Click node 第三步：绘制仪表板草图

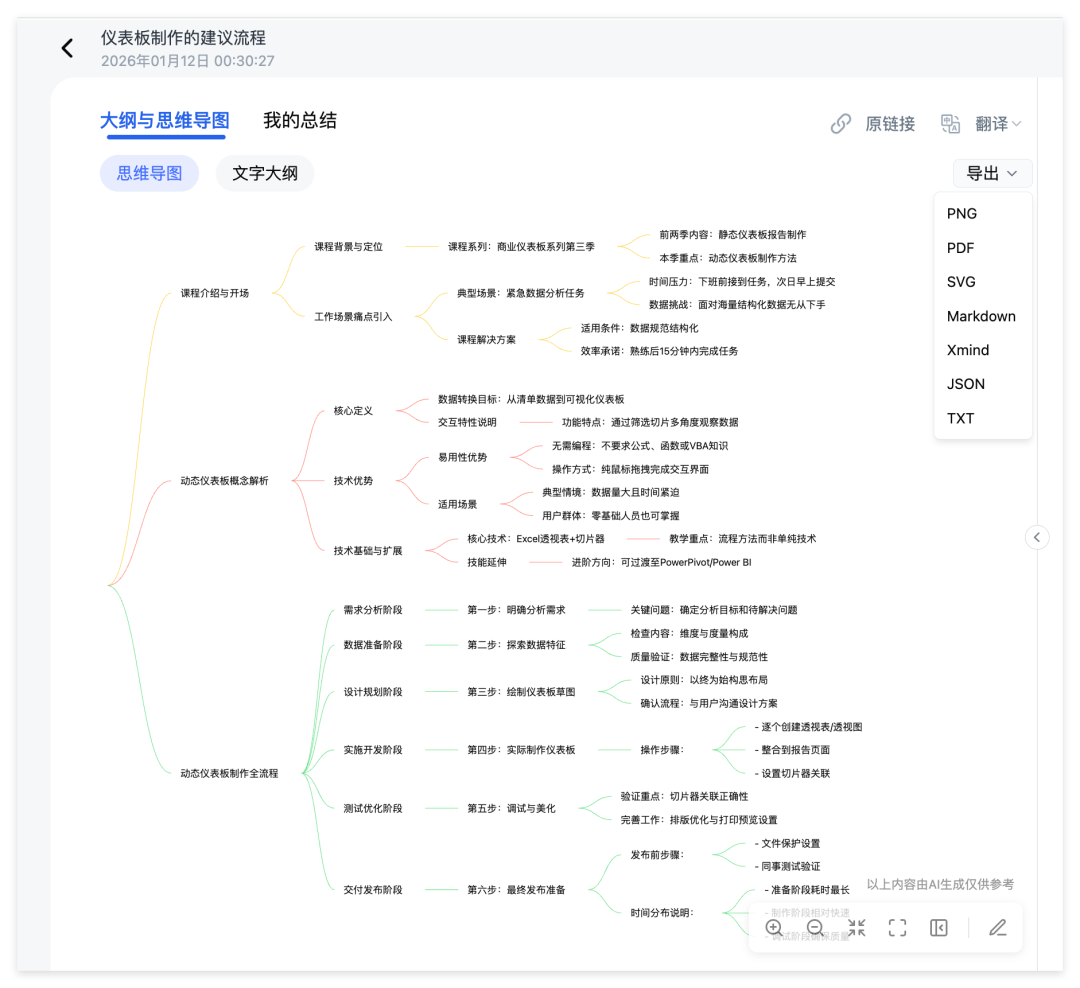click(x=521, y=692)
